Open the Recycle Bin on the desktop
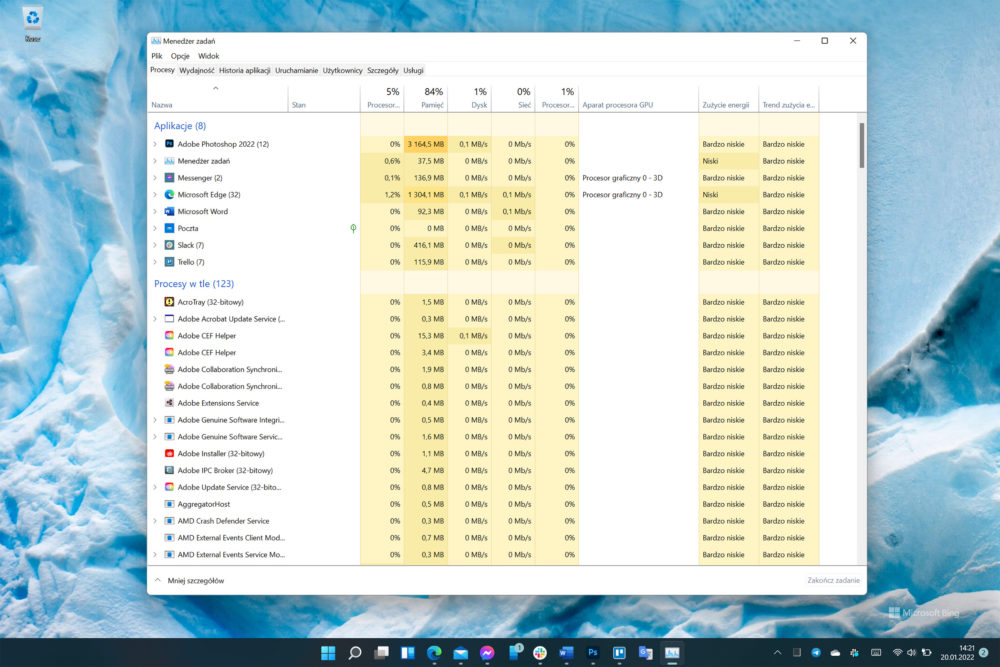The height and width of the screenshot is (667, 1000). 33,24
